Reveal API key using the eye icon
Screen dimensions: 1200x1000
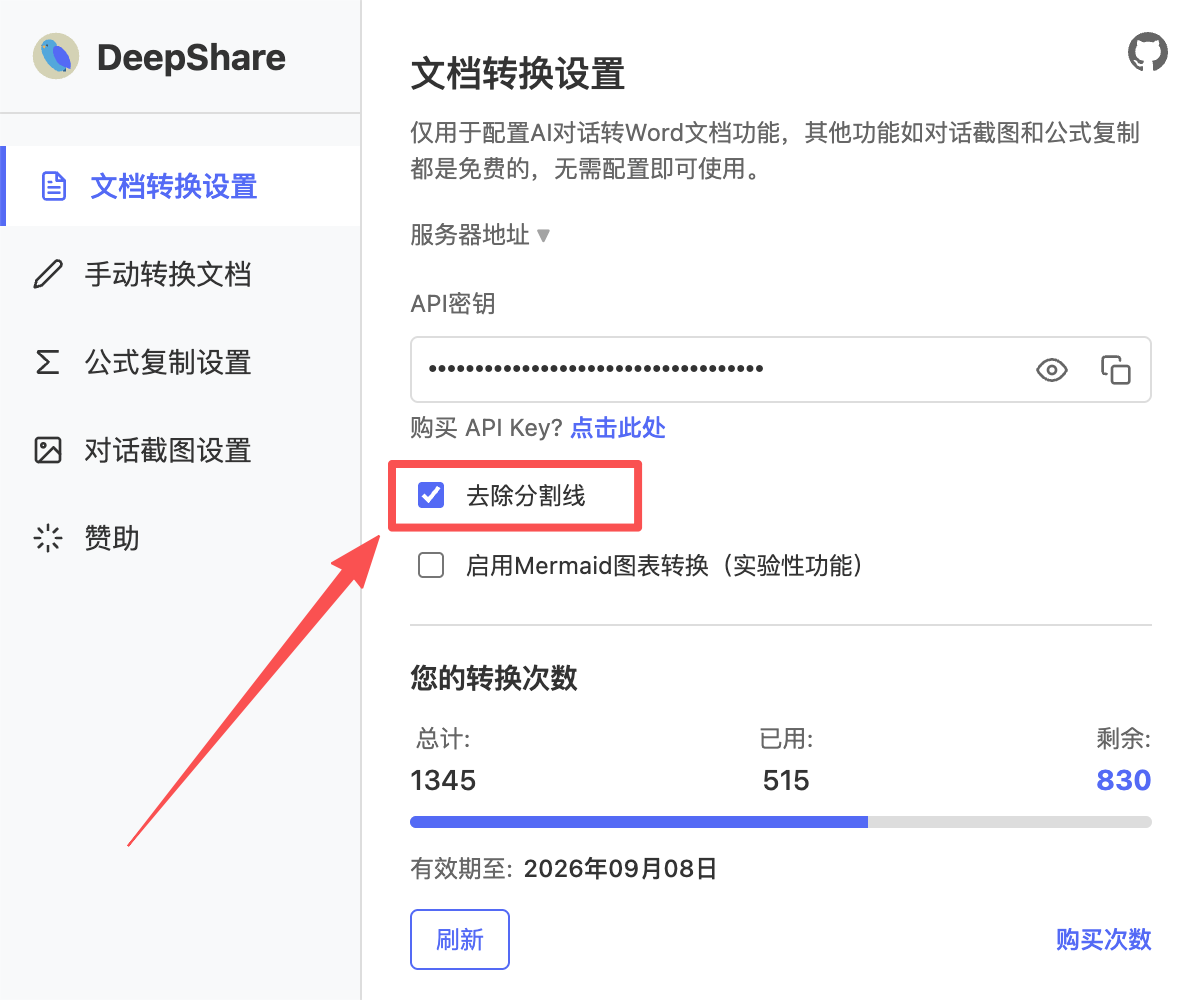[x=1051, y=370]
